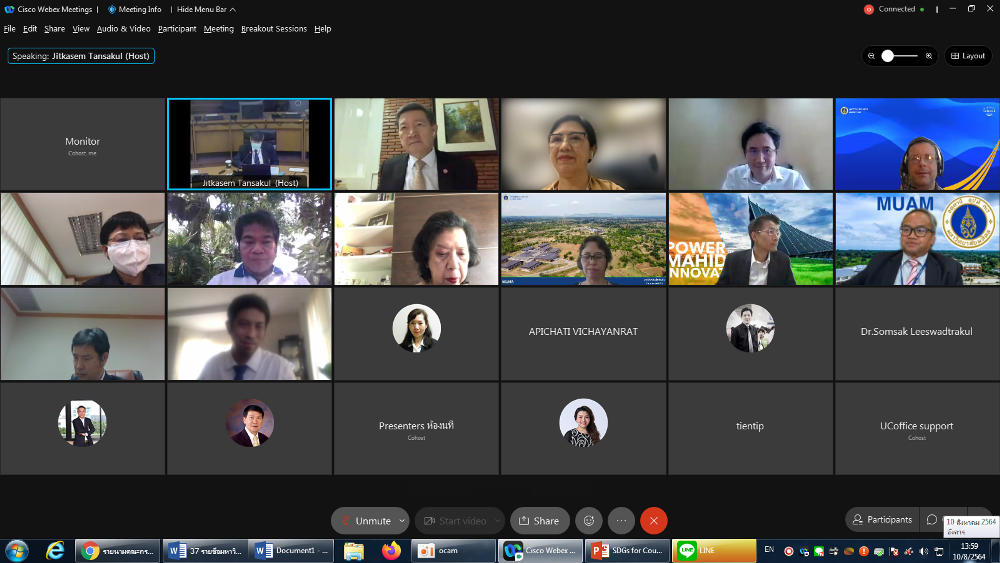Unmute the microphone

[365, 521]
